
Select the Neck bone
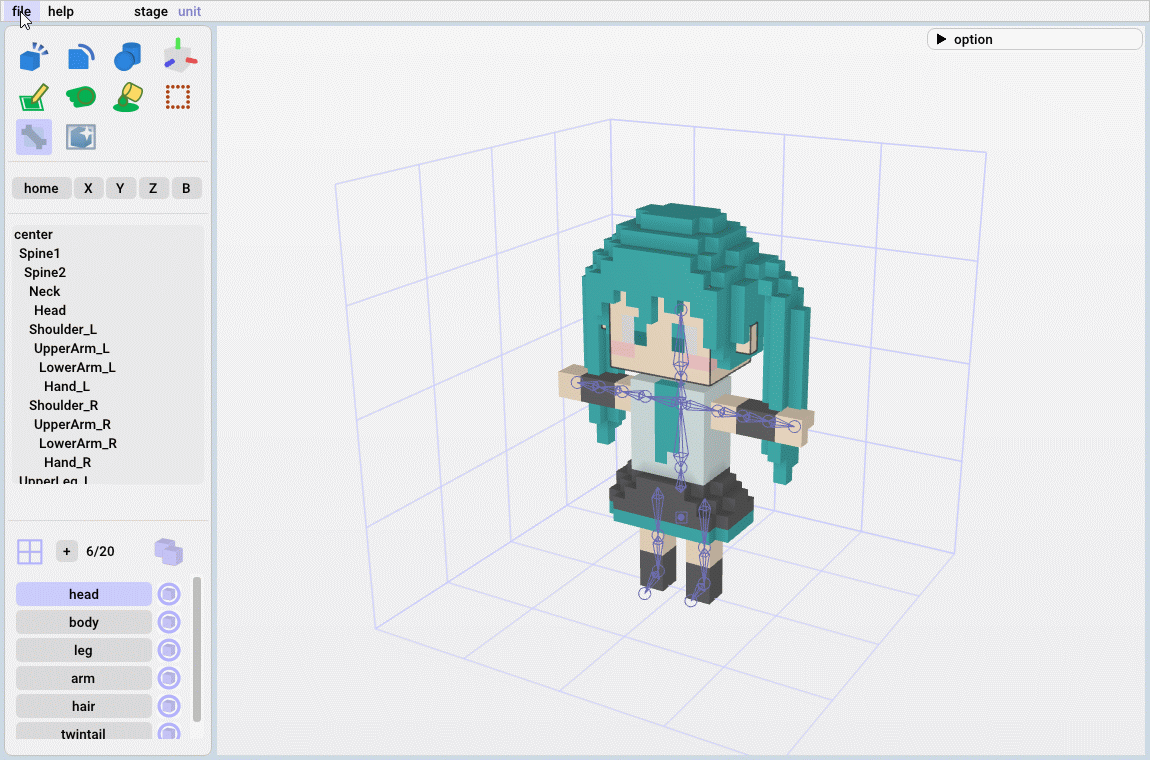[x=45, y=292]
